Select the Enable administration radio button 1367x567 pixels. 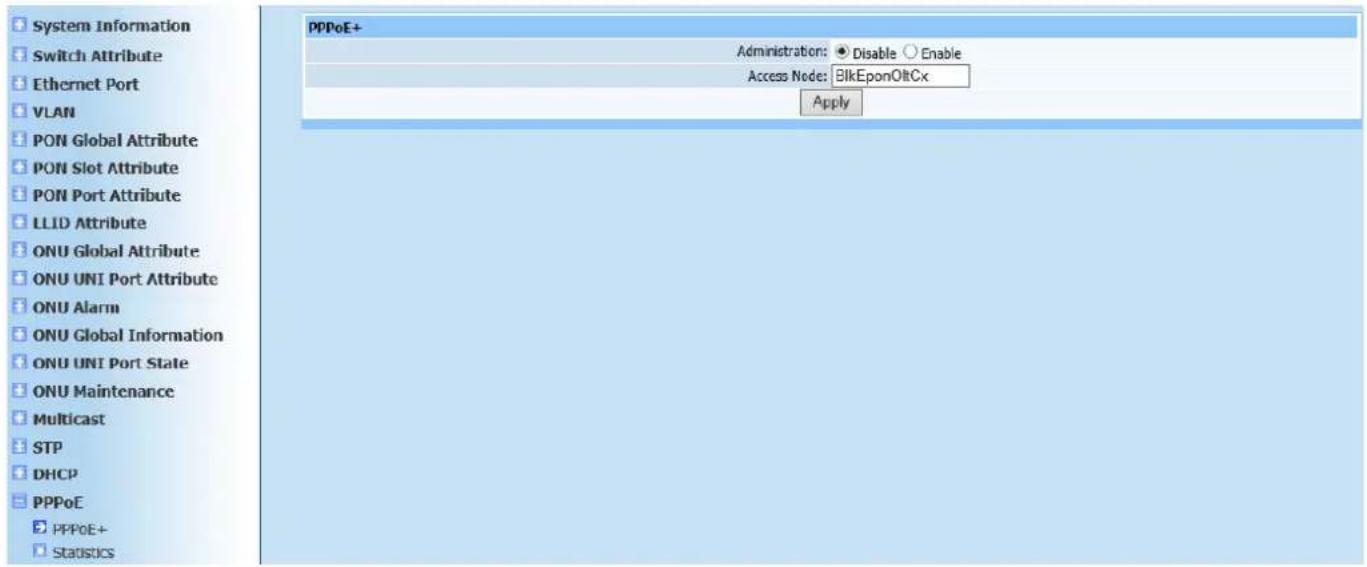[x=910, y=53]
